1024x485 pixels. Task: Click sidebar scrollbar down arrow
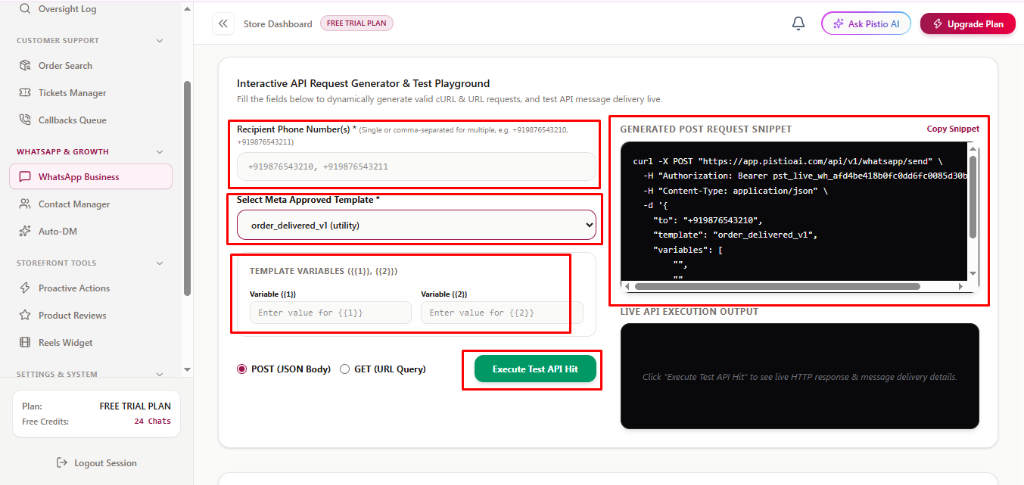tap(187, 369)
